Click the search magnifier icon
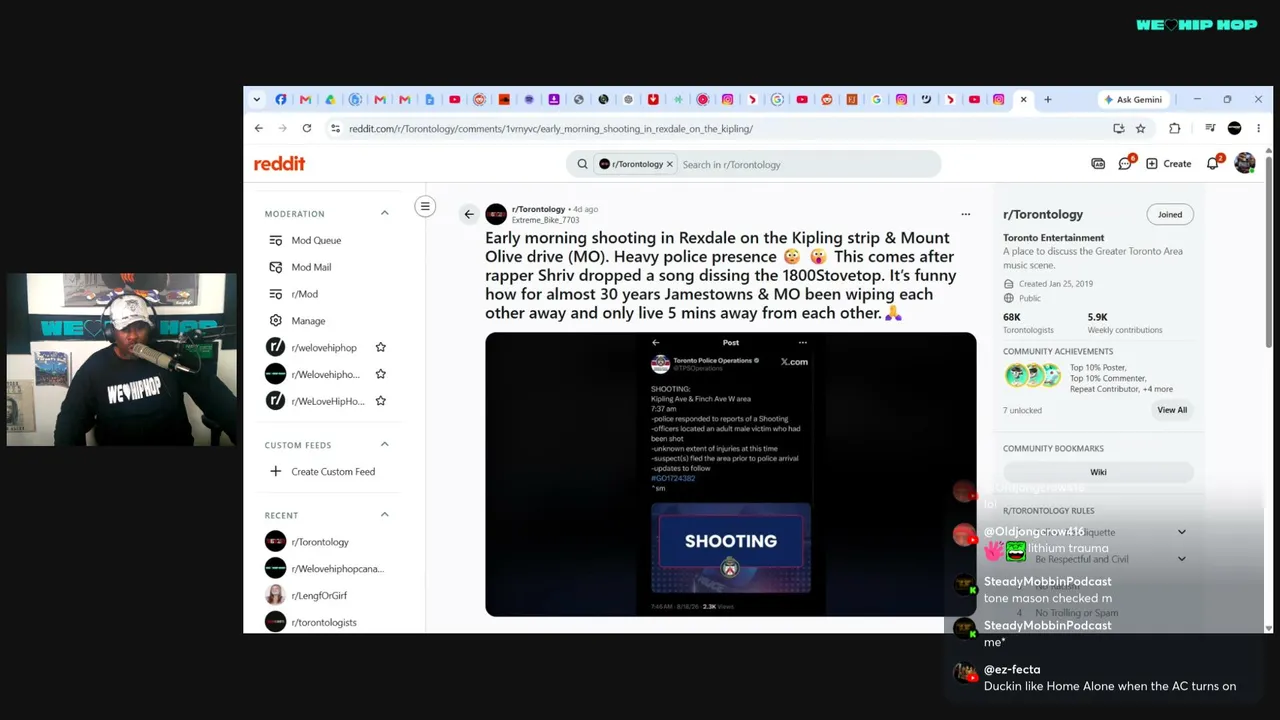The width and height of the screenshot is (1280, 720). click(582, 164)
